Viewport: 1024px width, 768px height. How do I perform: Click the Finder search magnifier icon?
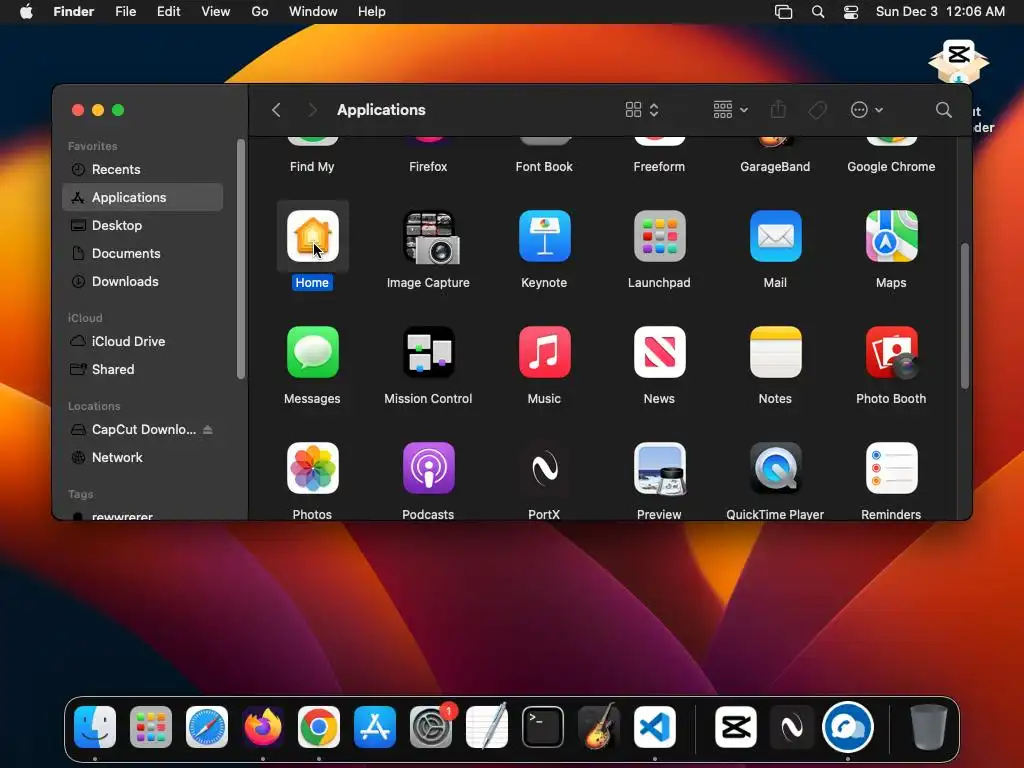tap(943, 110)
